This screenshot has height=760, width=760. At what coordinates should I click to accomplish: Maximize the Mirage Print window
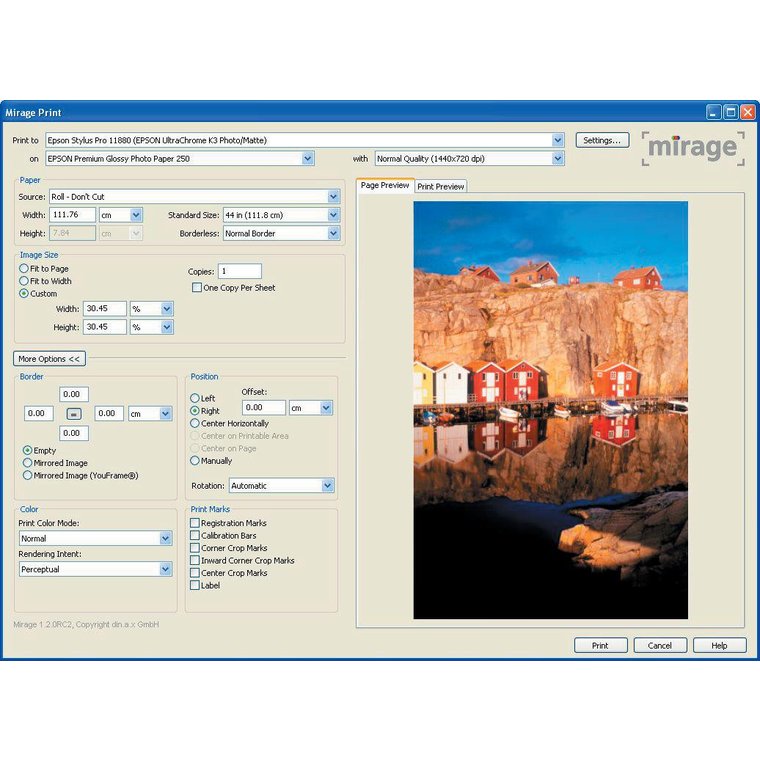(730, 113)
